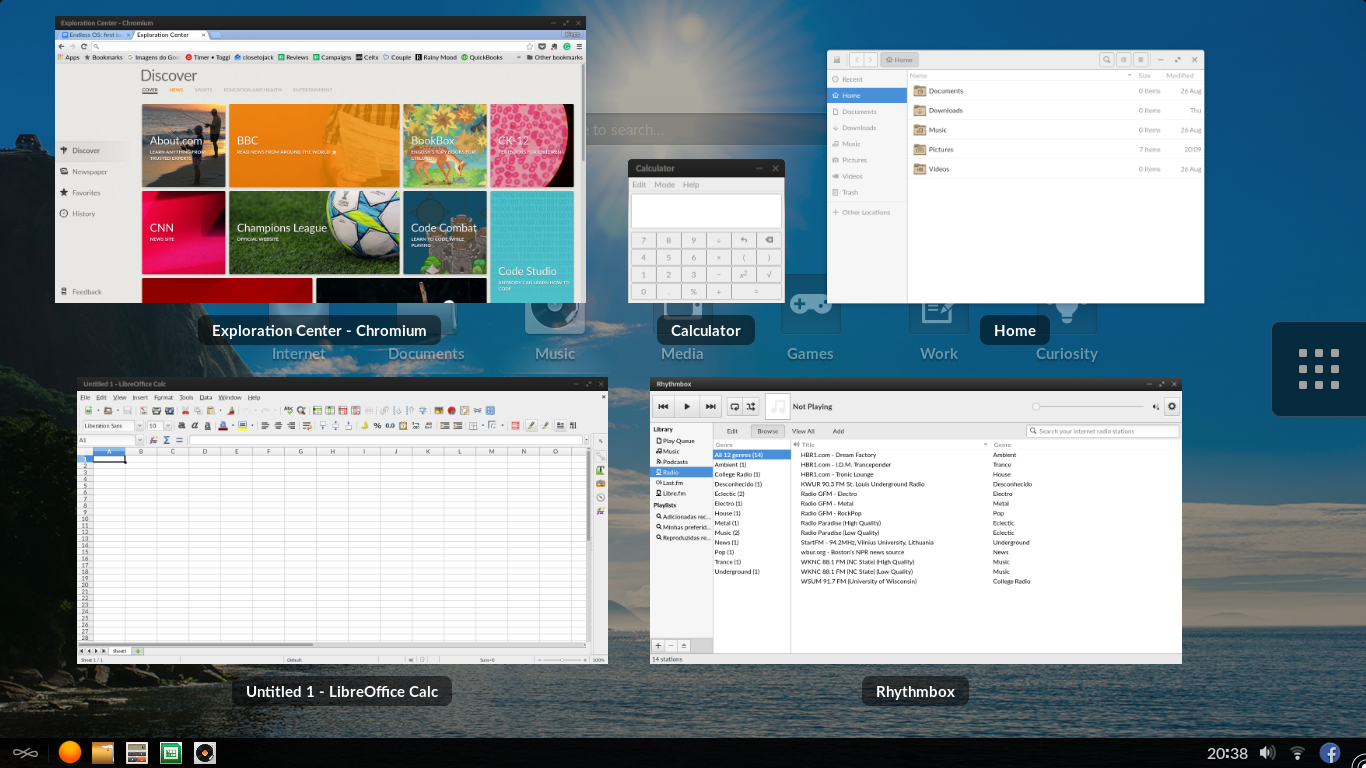Click the square root key in Calculator
Viewport: 1366px width, 768px height.
769,274
